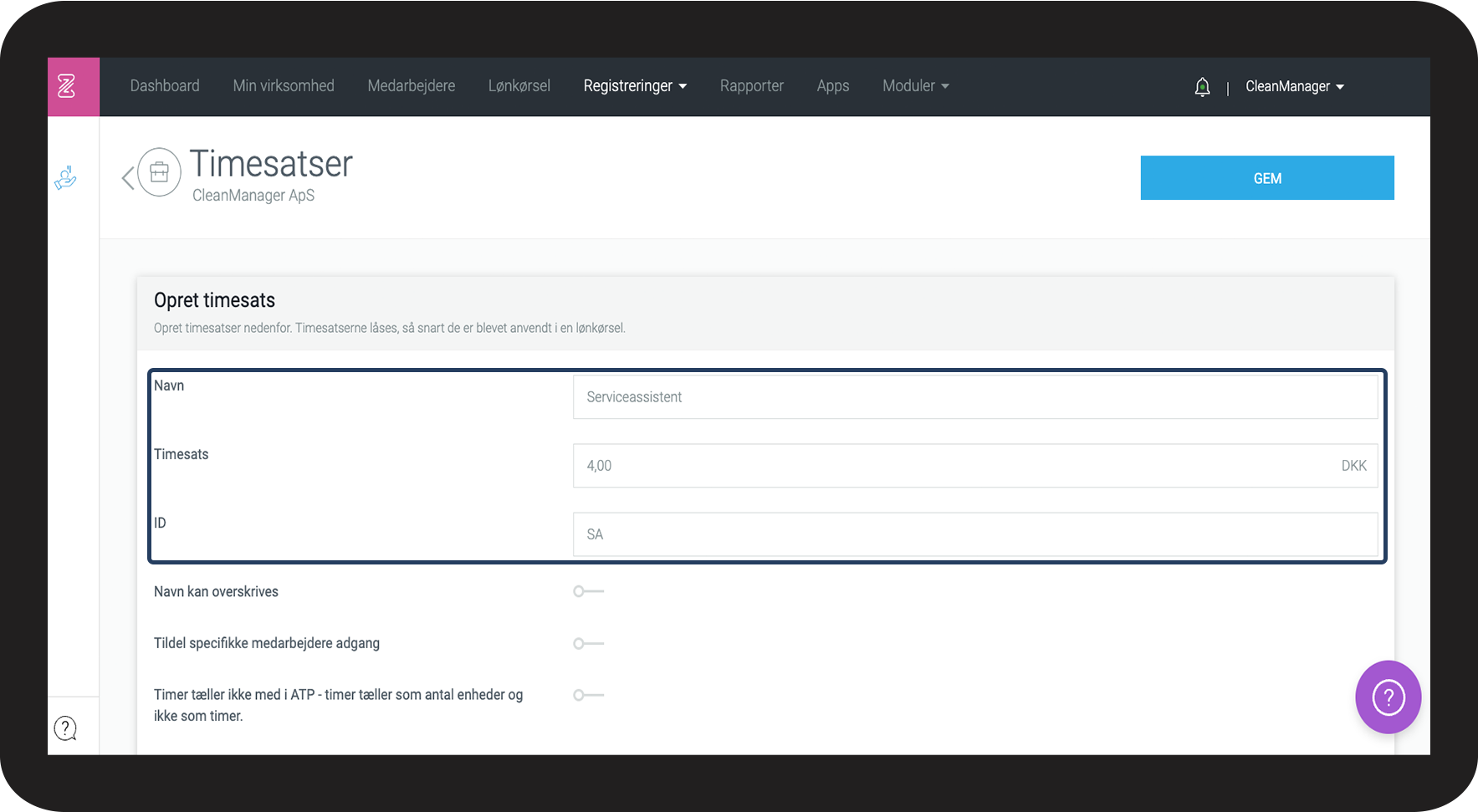The image size is (1478, 812).
Task: Go back using the left chevron arrow
Action: tap(127, 177)
